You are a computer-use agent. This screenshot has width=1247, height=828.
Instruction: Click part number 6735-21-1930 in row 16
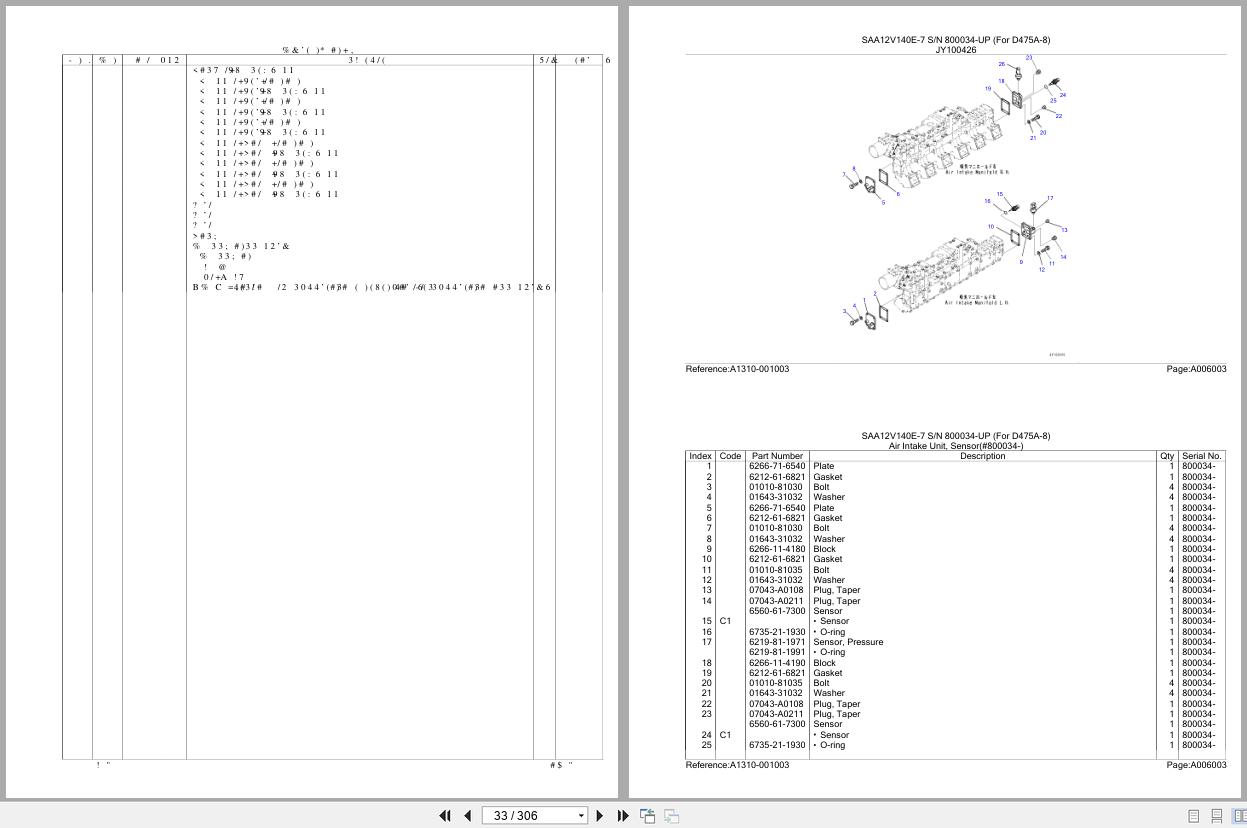click(x=777, y=632)
